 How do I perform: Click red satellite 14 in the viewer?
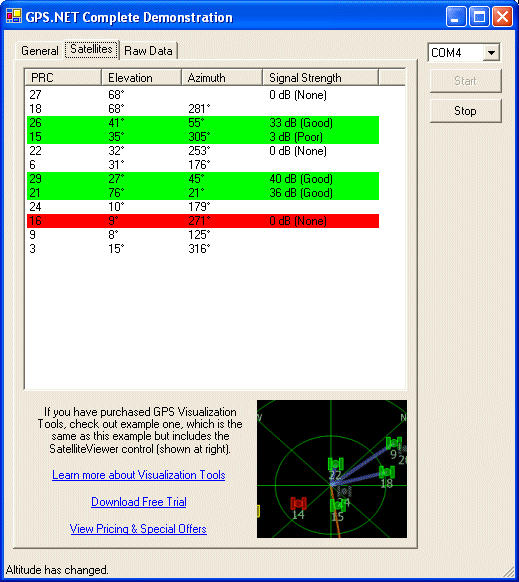[298, 503]
